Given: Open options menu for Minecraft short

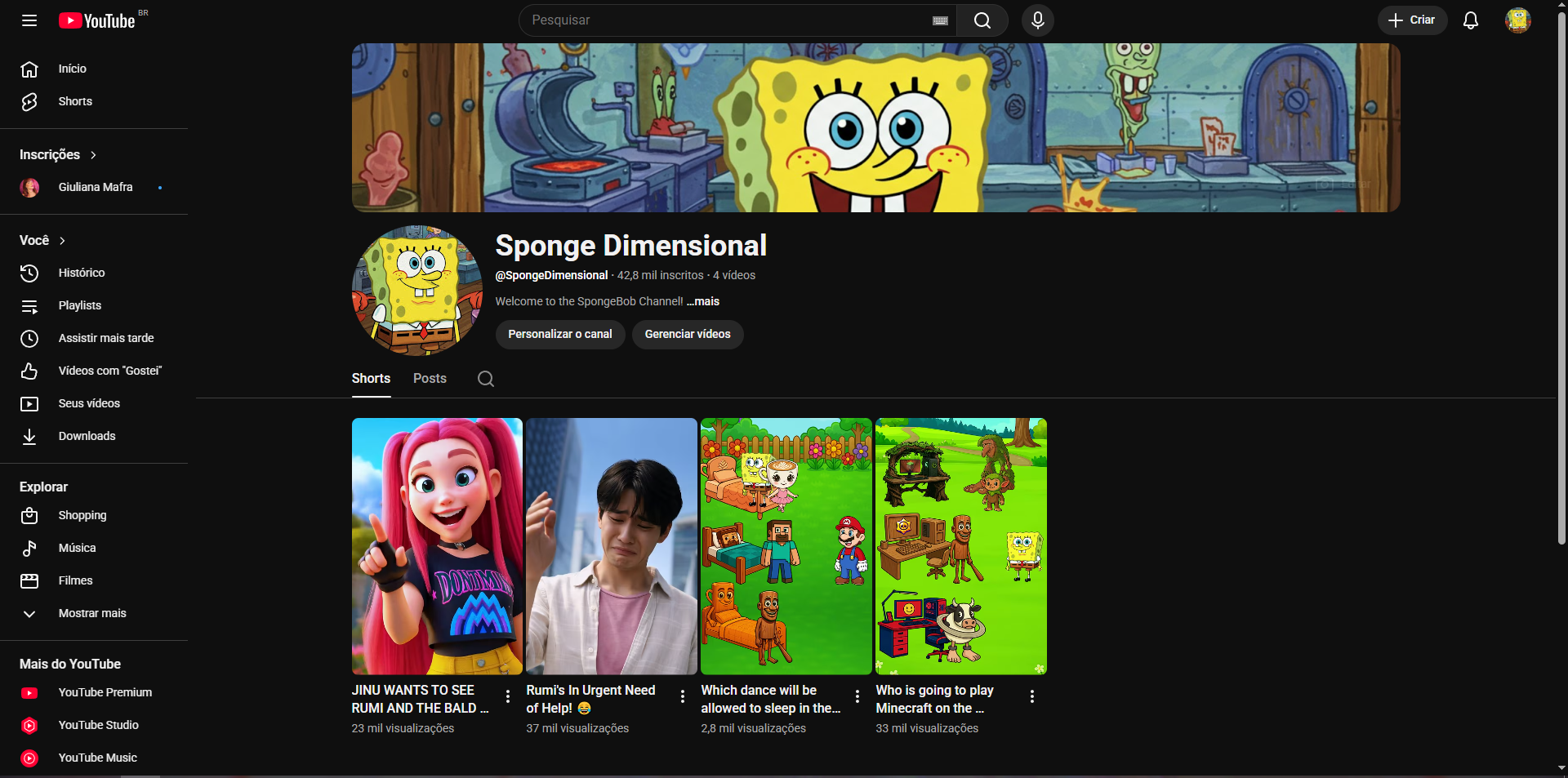Looking at the screenshot, I should [x=1032, y=696].
